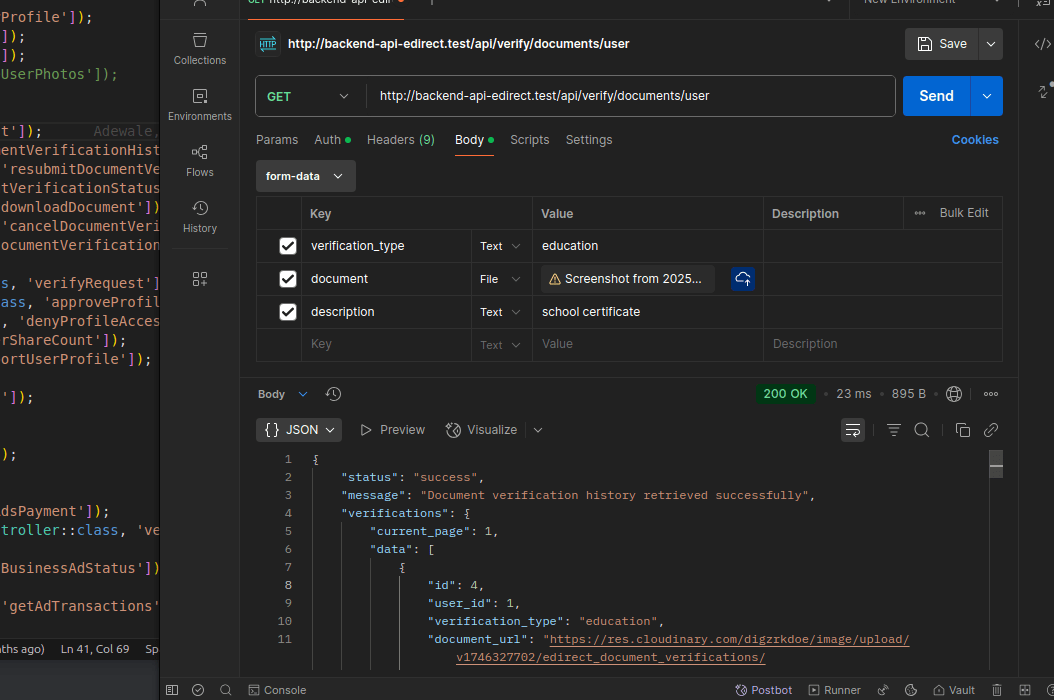The height and width of the screenshot is (700, 1054).
Task: Switch to the Params tab
Action: click(277, 140)
